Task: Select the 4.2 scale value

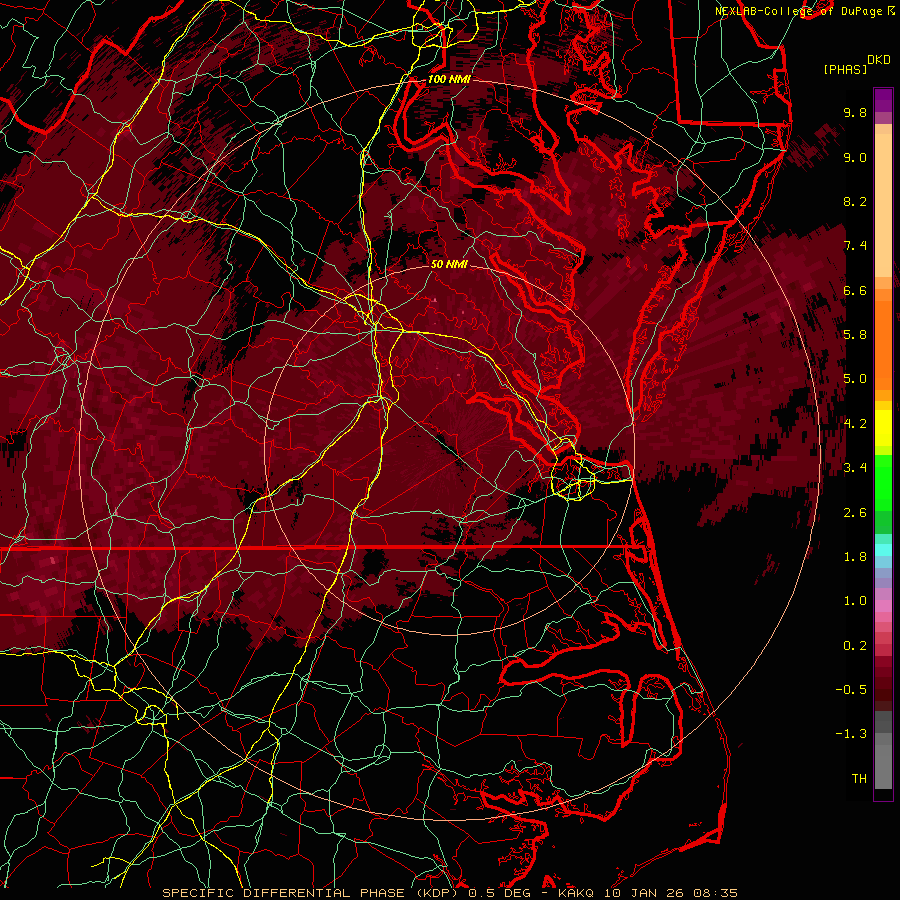Action: pos(855,424)
